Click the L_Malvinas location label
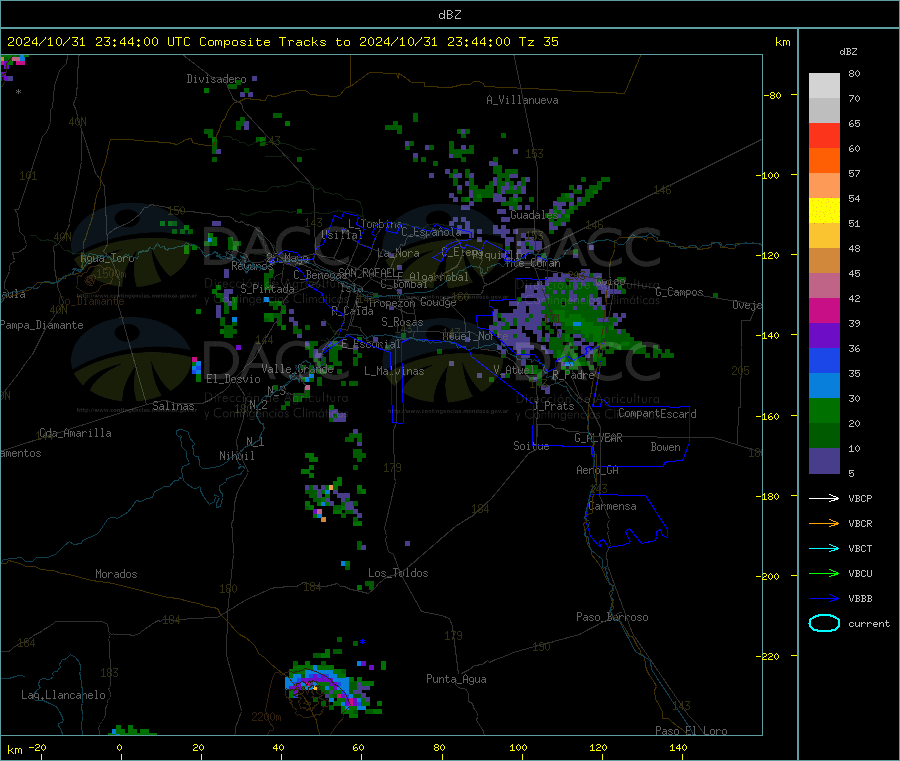900x761 pixels. coord(394,371)
